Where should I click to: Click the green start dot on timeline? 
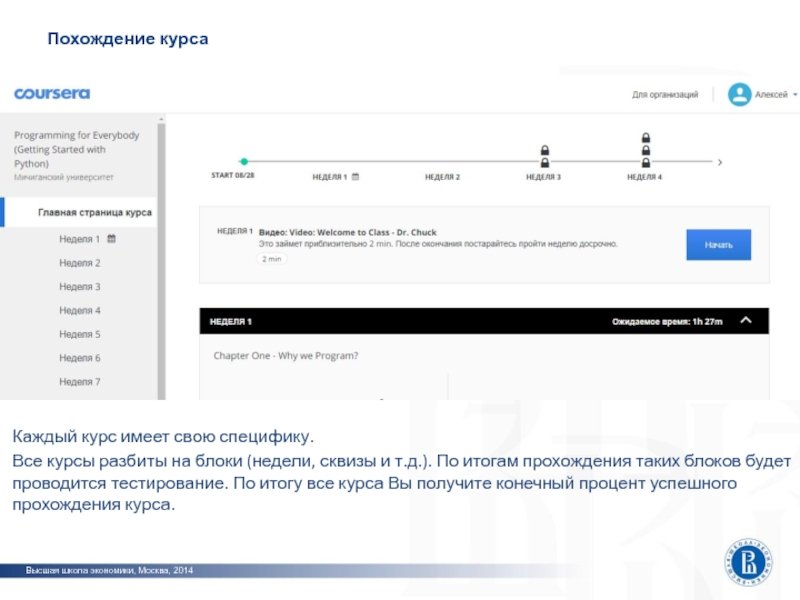[x=243, y=161]
